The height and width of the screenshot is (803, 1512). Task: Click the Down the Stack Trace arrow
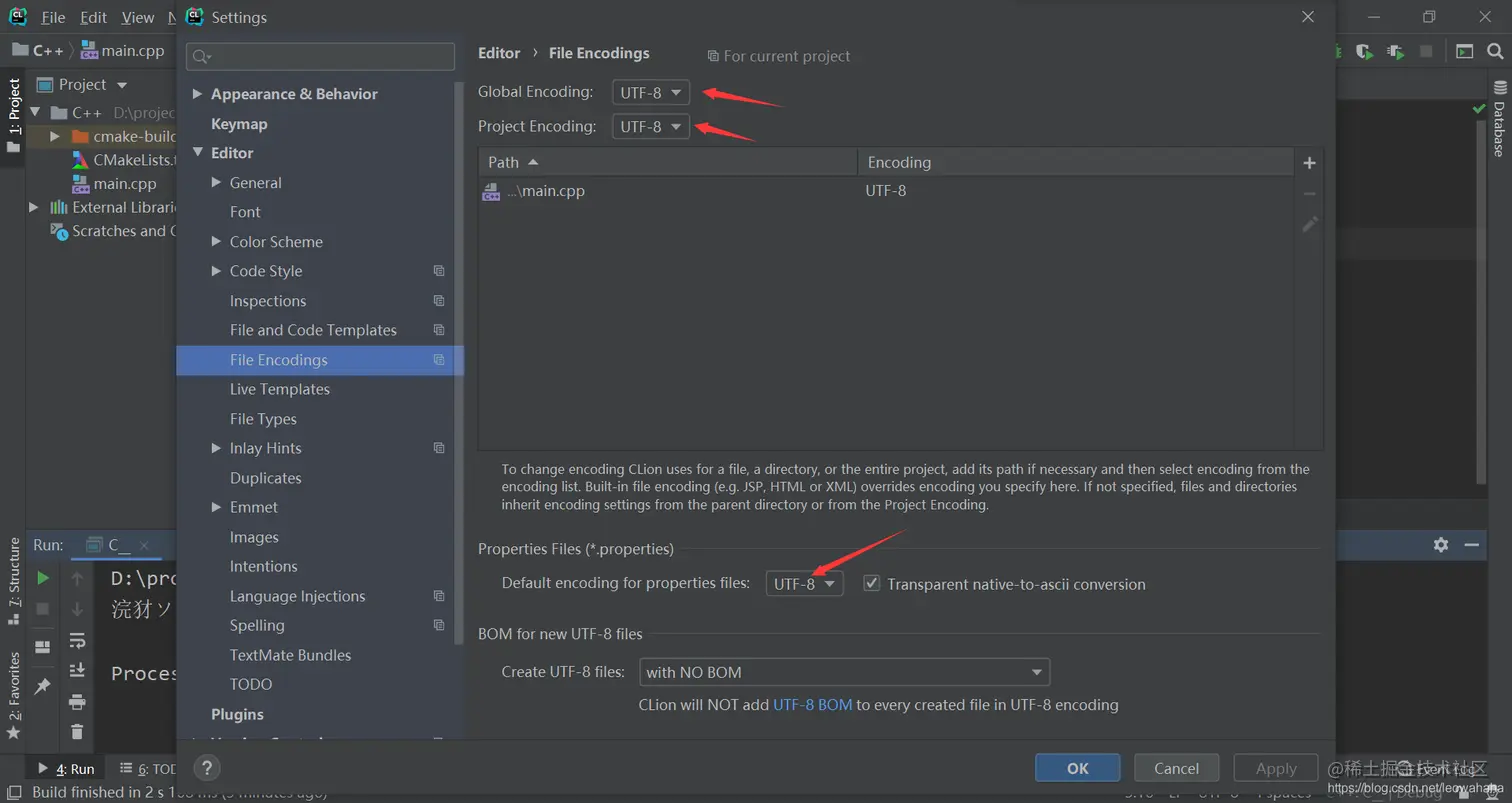tap(77, 609)
